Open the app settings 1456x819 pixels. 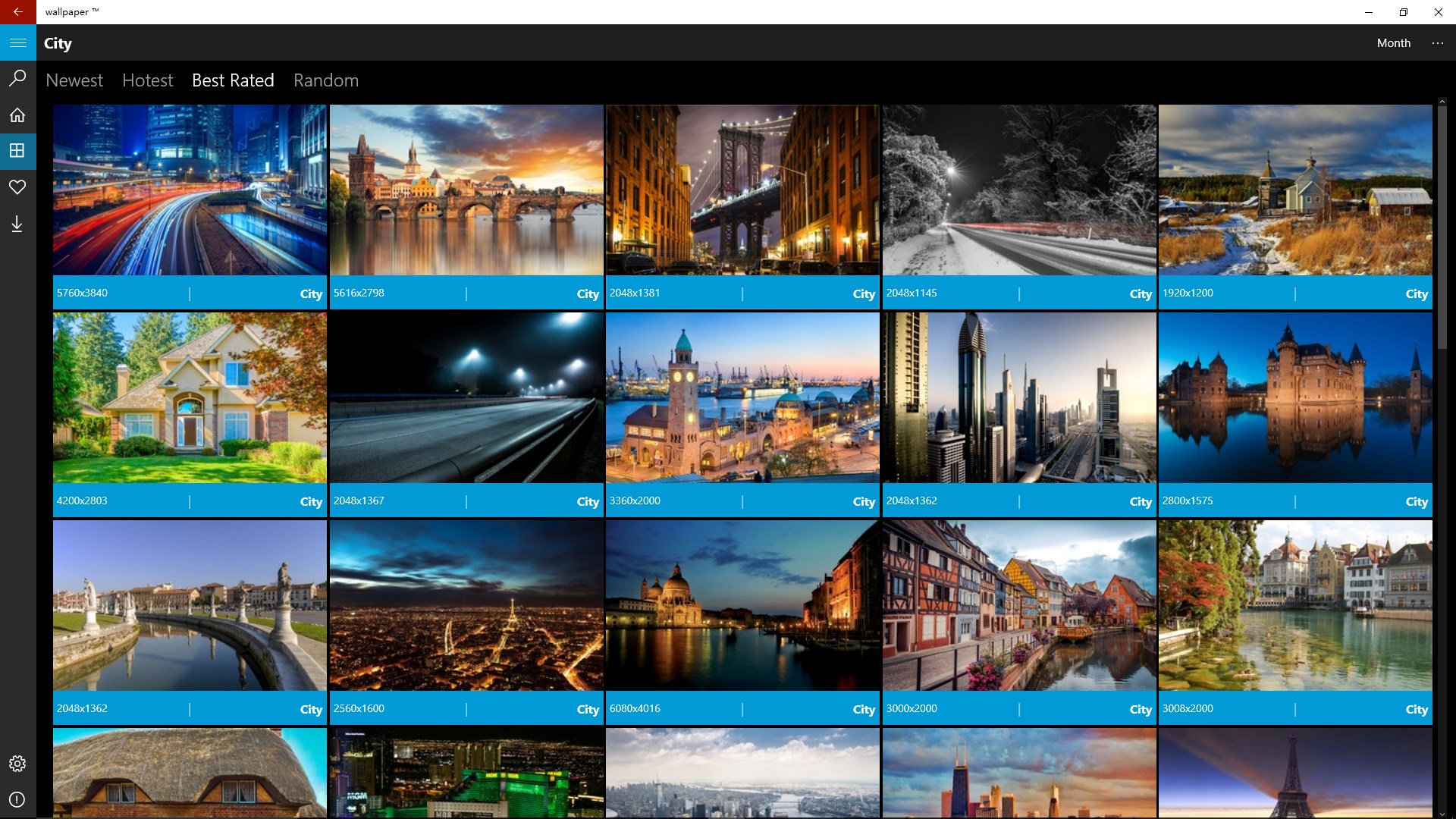click(17, 764)
